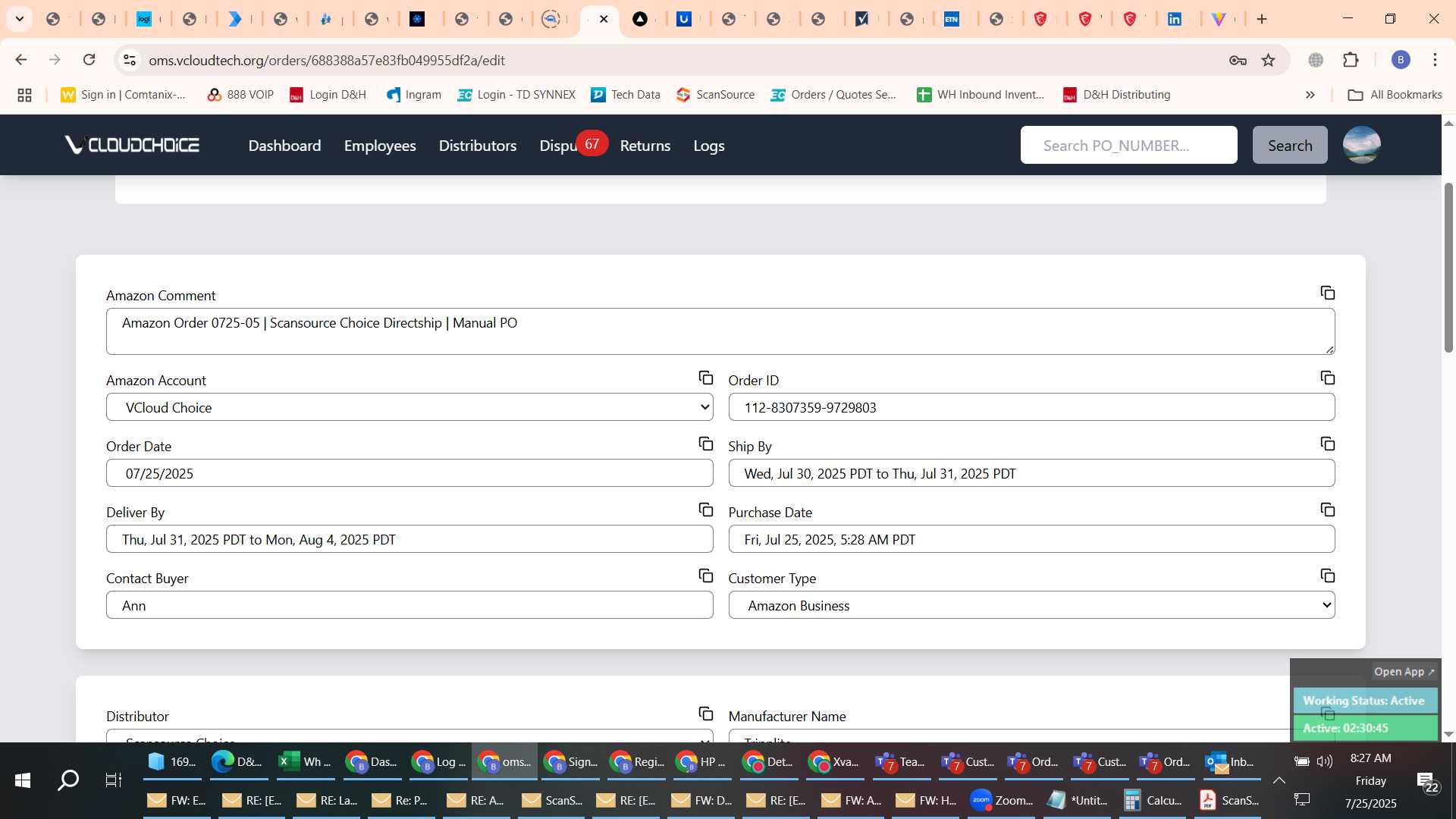Copy the Ship By value

pos(1327,444)
